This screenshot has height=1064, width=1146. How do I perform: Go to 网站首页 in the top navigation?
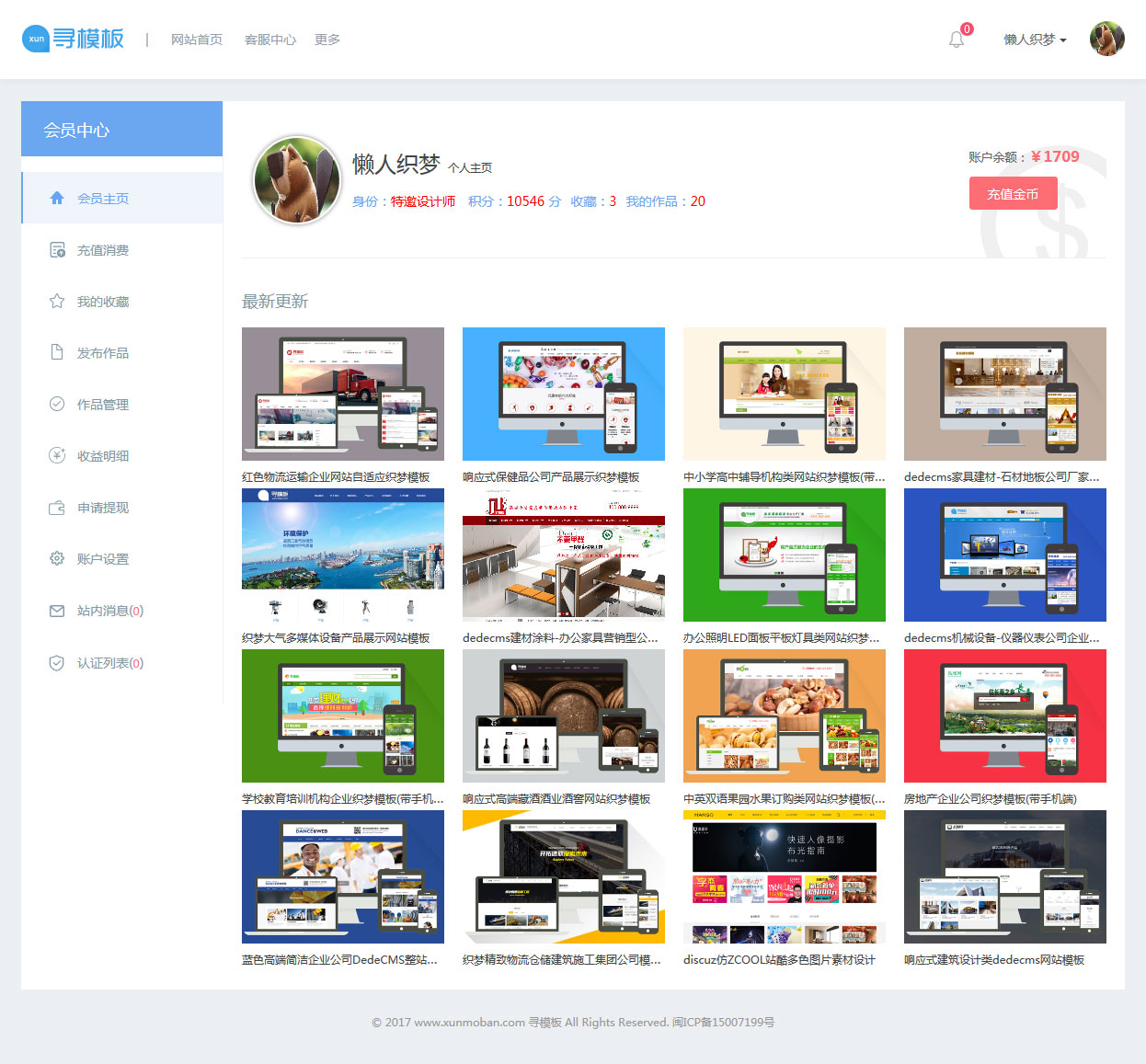(x=197, y=40)
